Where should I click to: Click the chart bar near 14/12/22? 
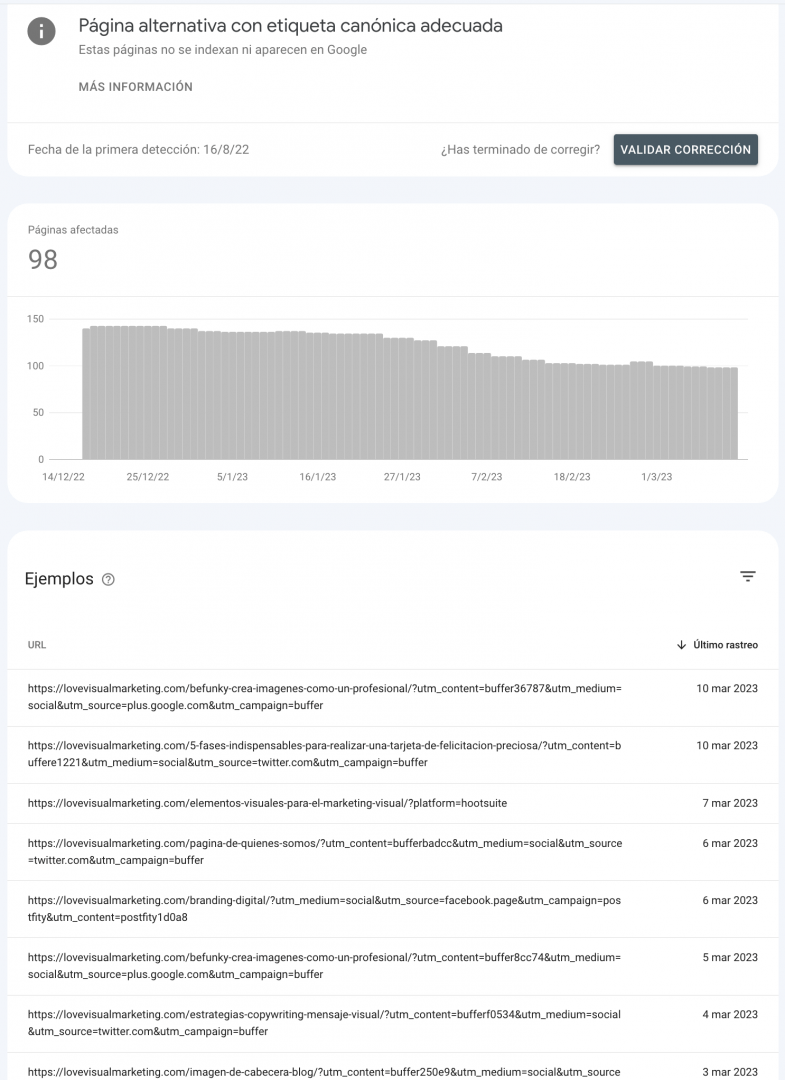86,394
